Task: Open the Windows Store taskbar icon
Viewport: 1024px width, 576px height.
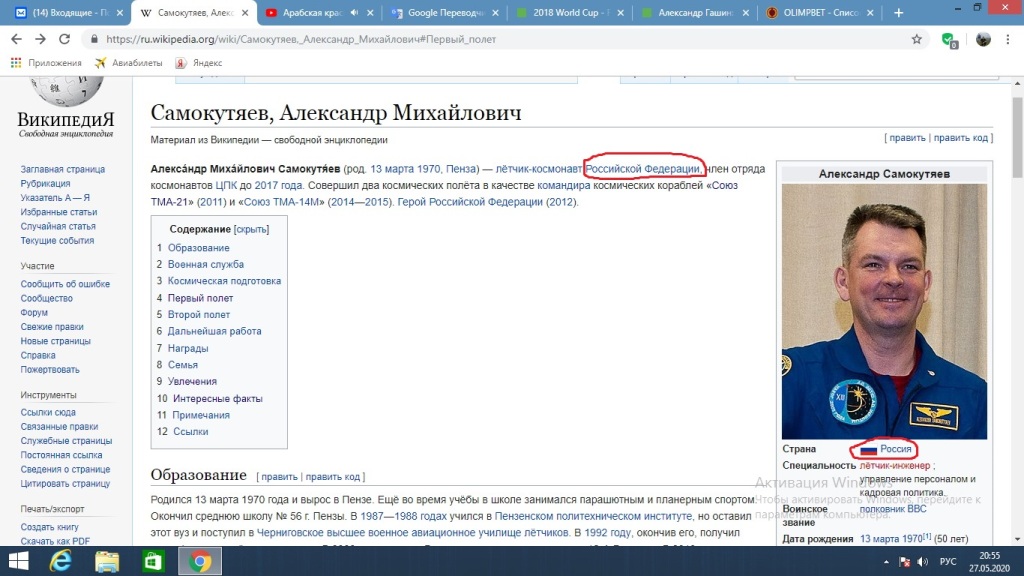Action: pyautogui.click(x=153, y=561)
